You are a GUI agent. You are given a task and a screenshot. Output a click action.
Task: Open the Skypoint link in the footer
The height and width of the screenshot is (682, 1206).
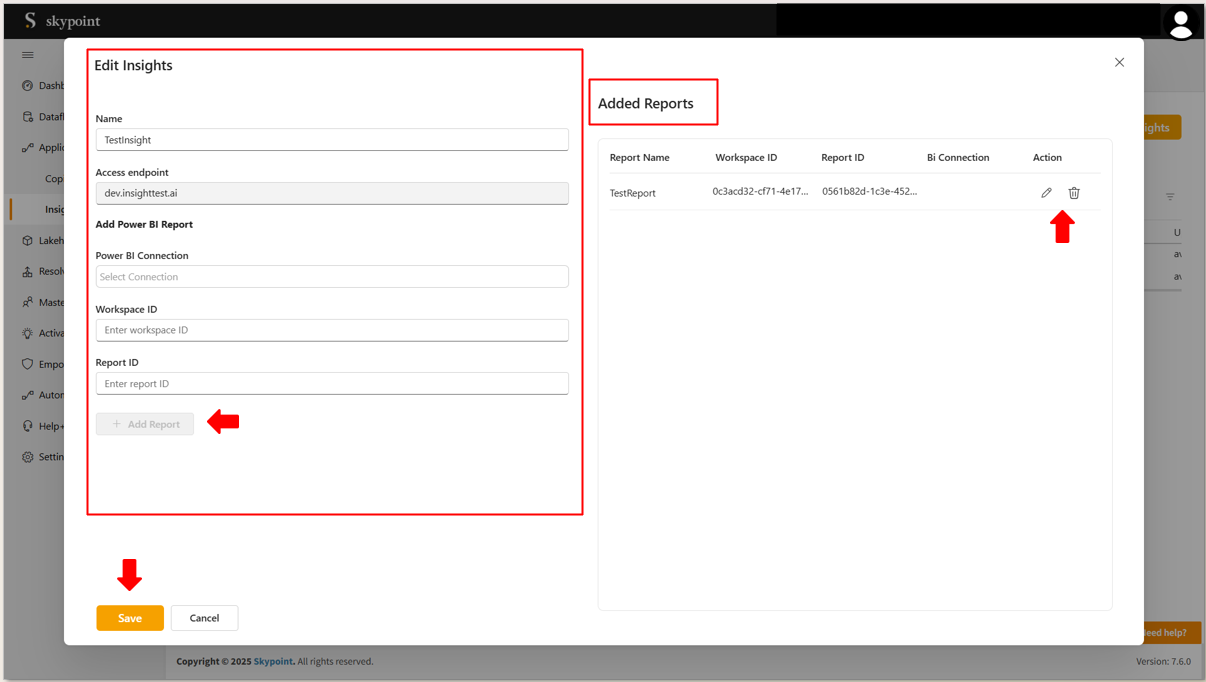pyautogui.click(x=273, y=661)
